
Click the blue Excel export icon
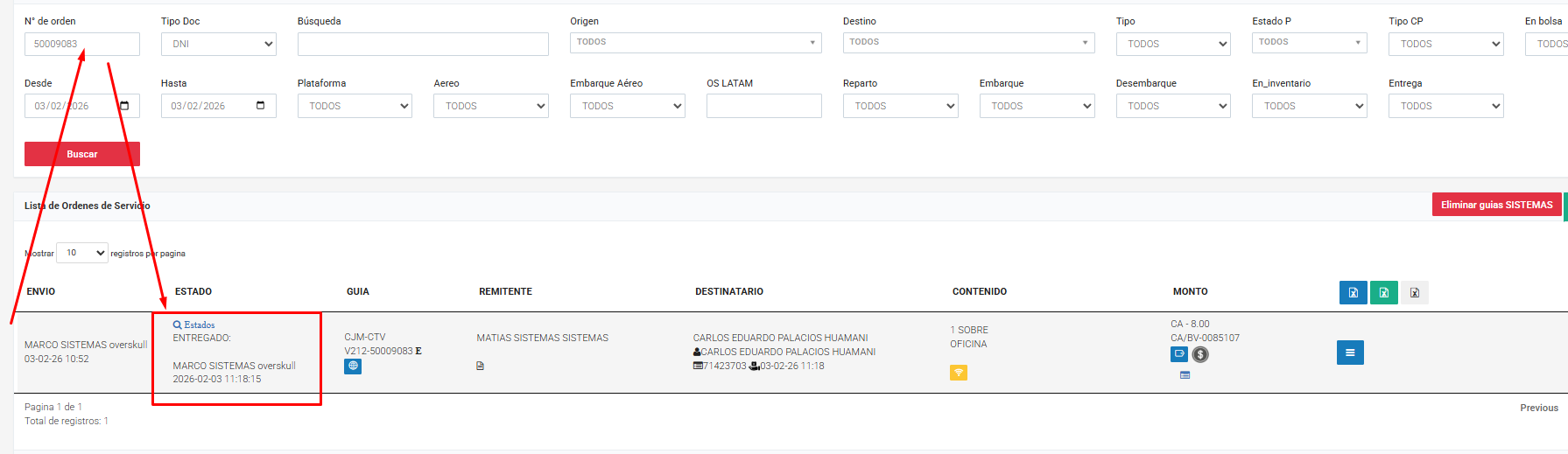(x=1353, y=292)
